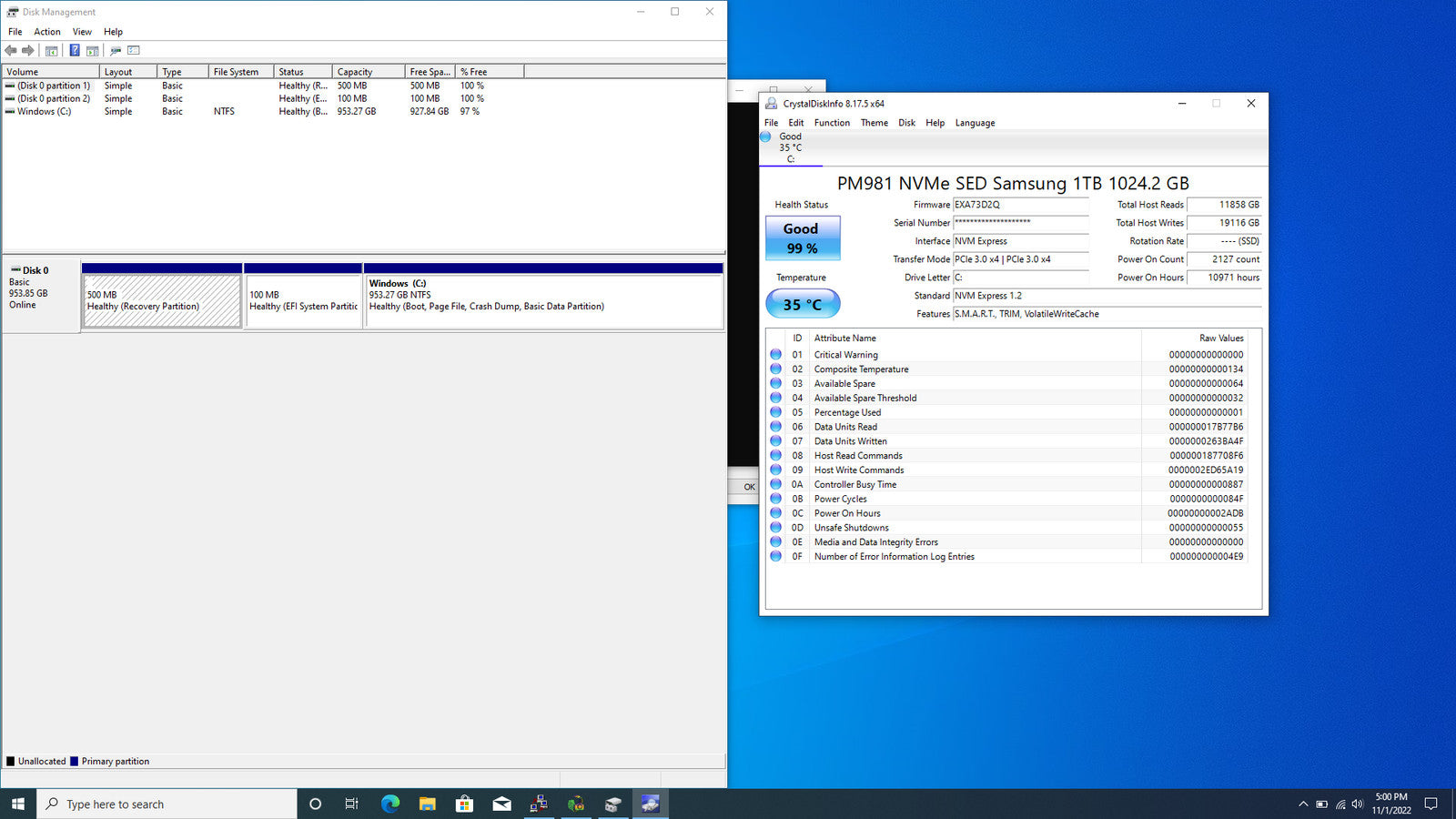1456x819 pixels.
Task: Click the 35 °C temperature button
Action: pyautogui.click(x=802, y=304)
